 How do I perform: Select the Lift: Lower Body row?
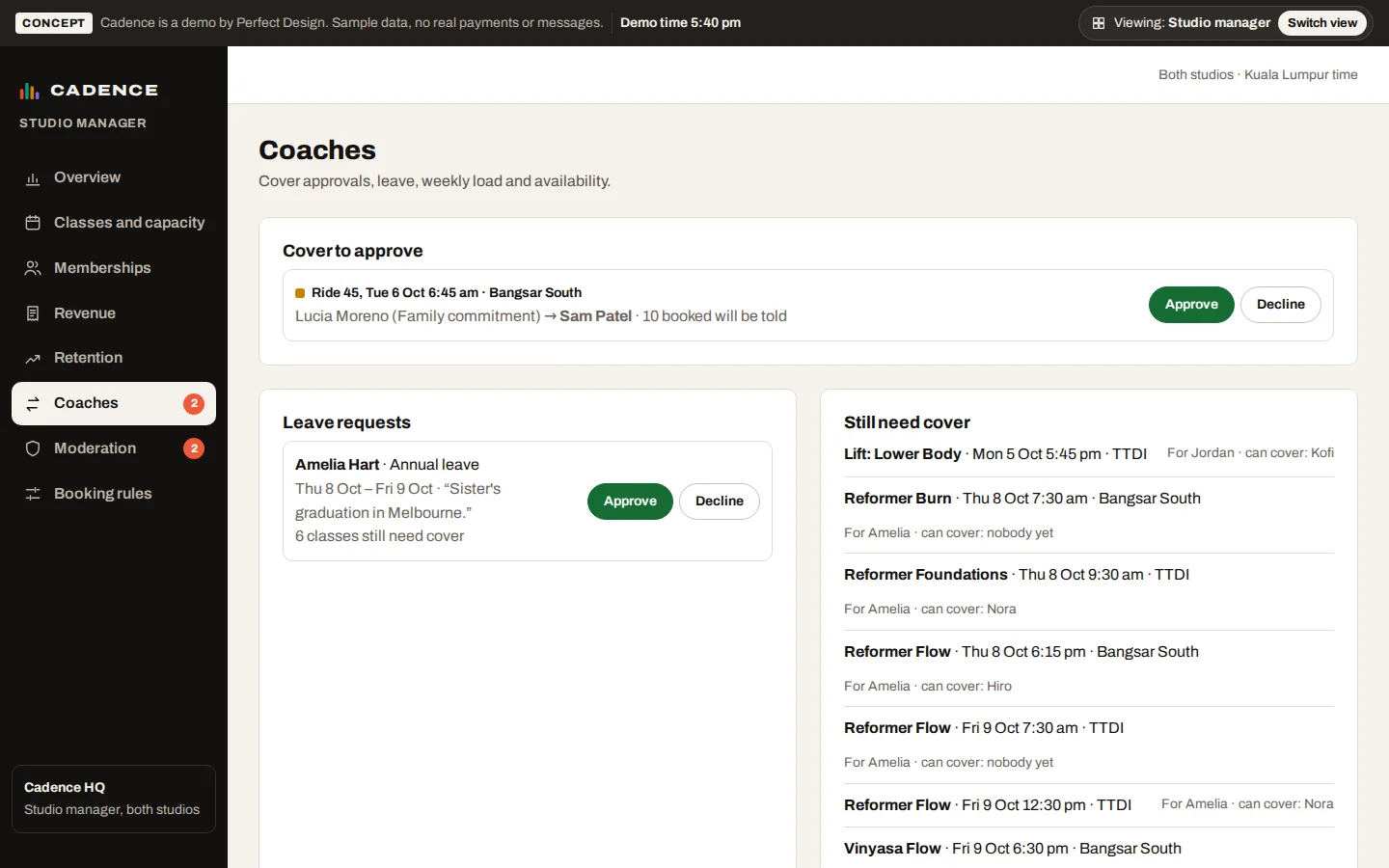(x=1089, y=454)
